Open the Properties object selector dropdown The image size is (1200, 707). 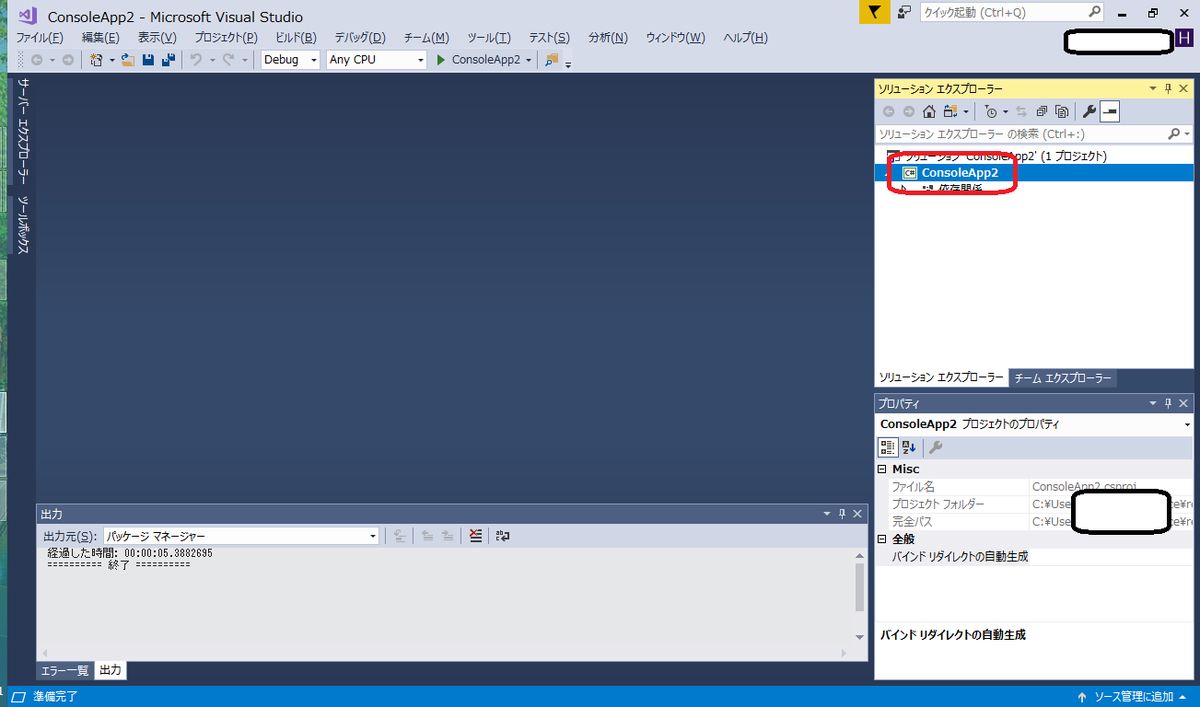tap(1186, 424)
